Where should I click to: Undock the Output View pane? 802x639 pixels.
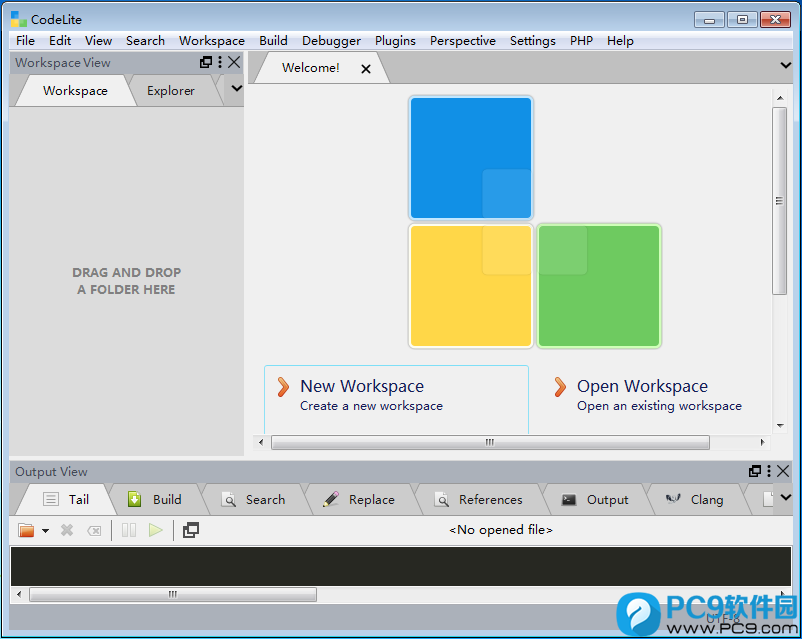click(x=754, y=471)
